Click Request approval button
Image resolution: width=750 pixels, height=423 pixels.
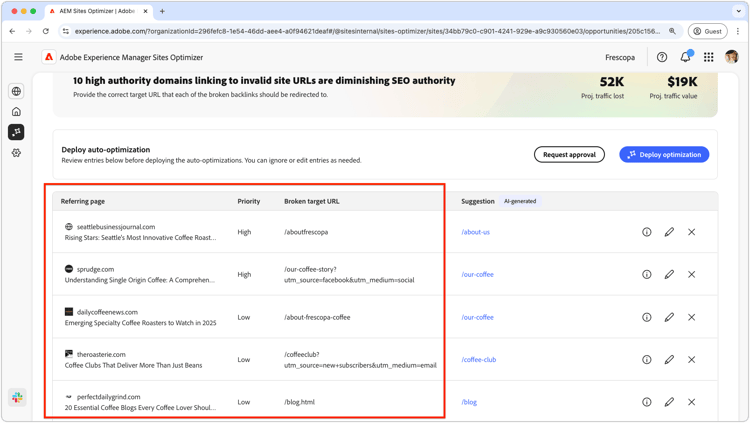569,155
